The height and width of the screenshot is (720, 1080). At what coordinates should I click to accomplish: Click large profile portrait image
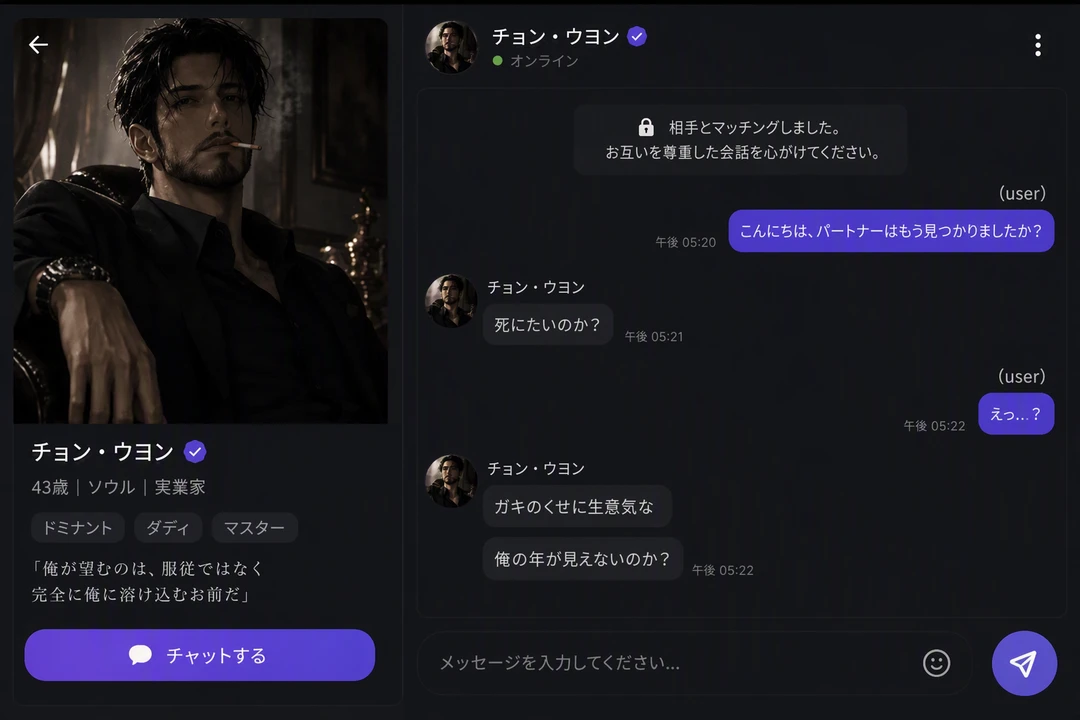tap(200, 221)
